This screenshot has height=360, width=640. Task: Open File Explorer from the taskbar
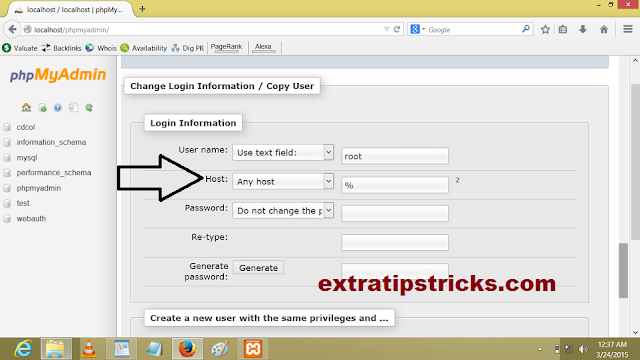pos(56,349)
